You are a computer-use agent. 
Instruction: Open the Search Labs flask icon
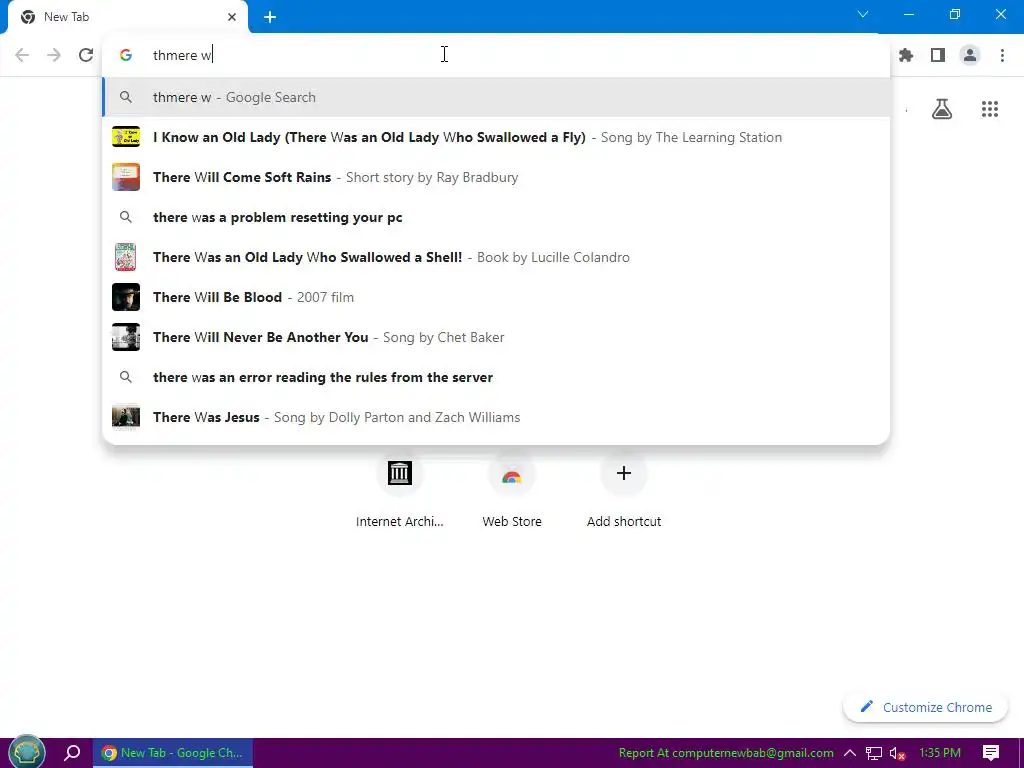pos(942,109)
